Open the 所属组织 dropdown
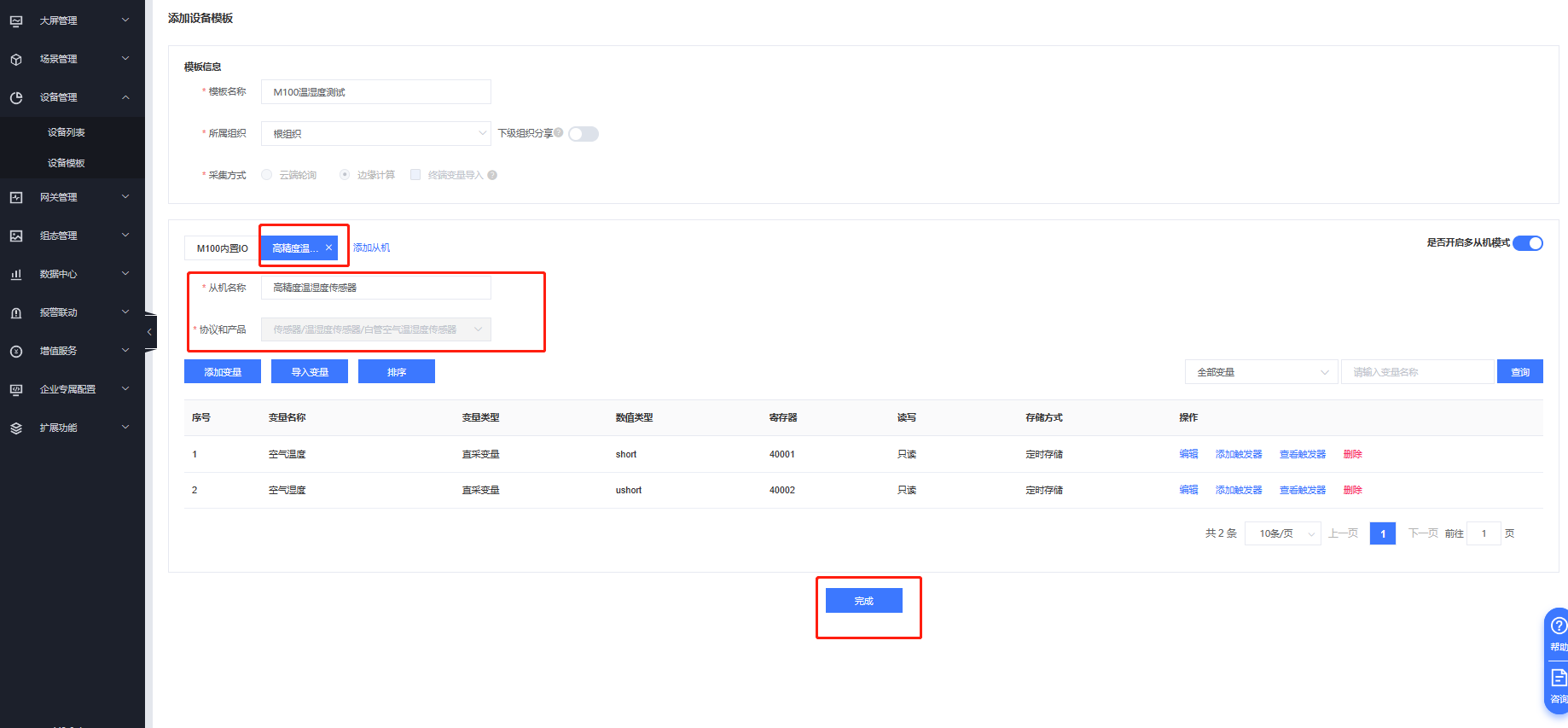This screenshot has width=1568, height=728. [375, 134]
